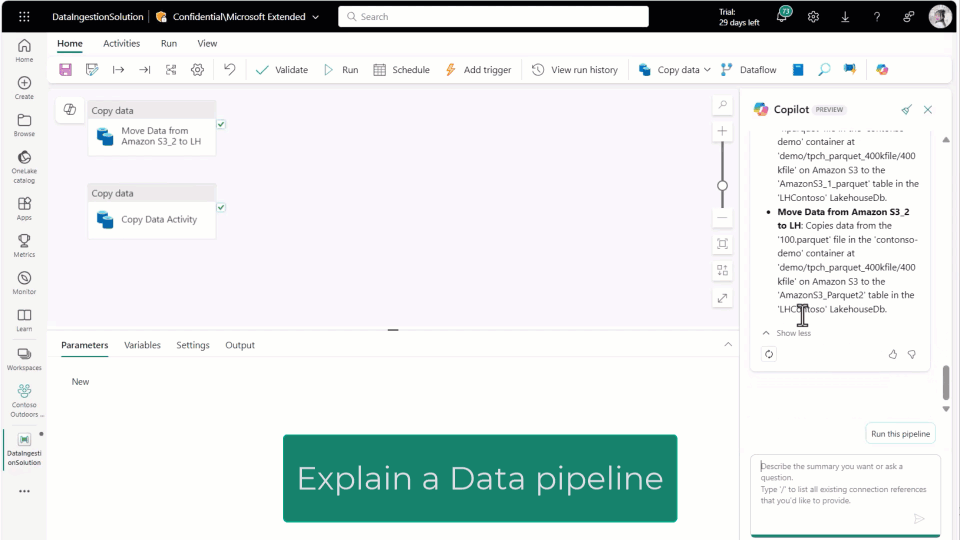Viewport: 960px width, 540px height.
Task: Open the Create page in the sidebar
Action: click(24, 88)
